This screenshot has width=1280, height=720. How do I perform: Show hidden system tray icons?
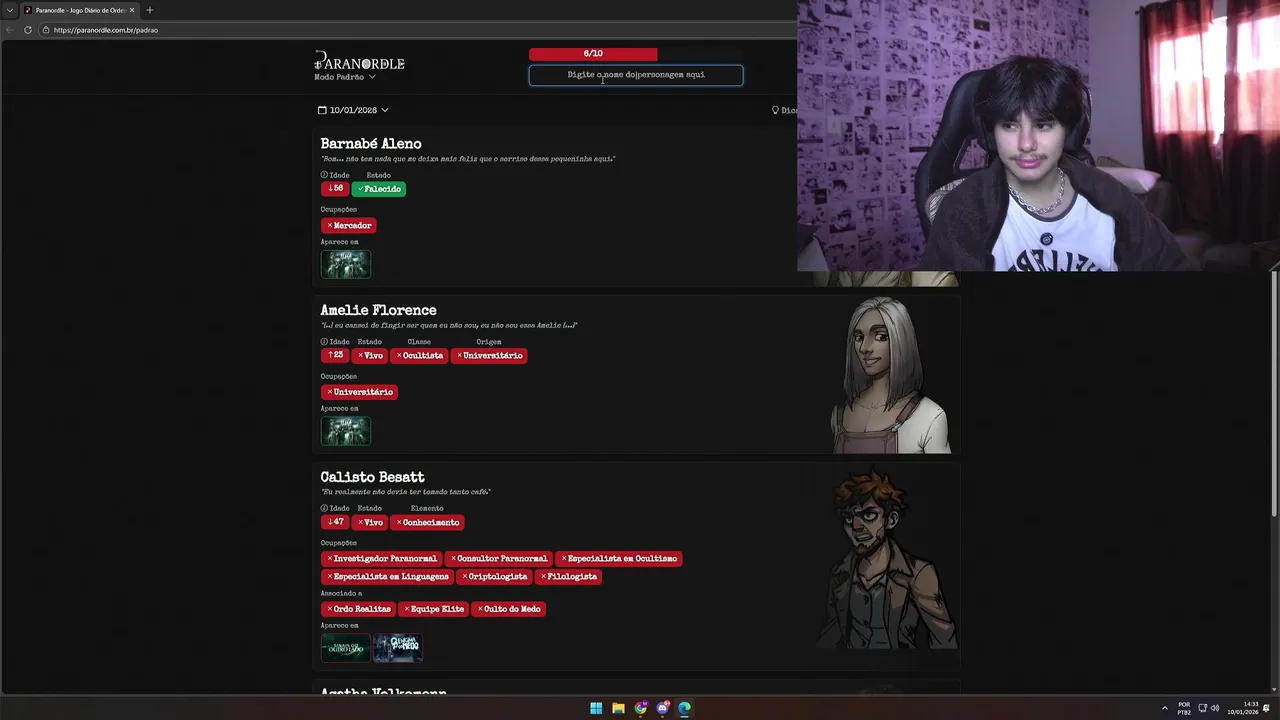pyautogui.click(x=1164, y=708)
